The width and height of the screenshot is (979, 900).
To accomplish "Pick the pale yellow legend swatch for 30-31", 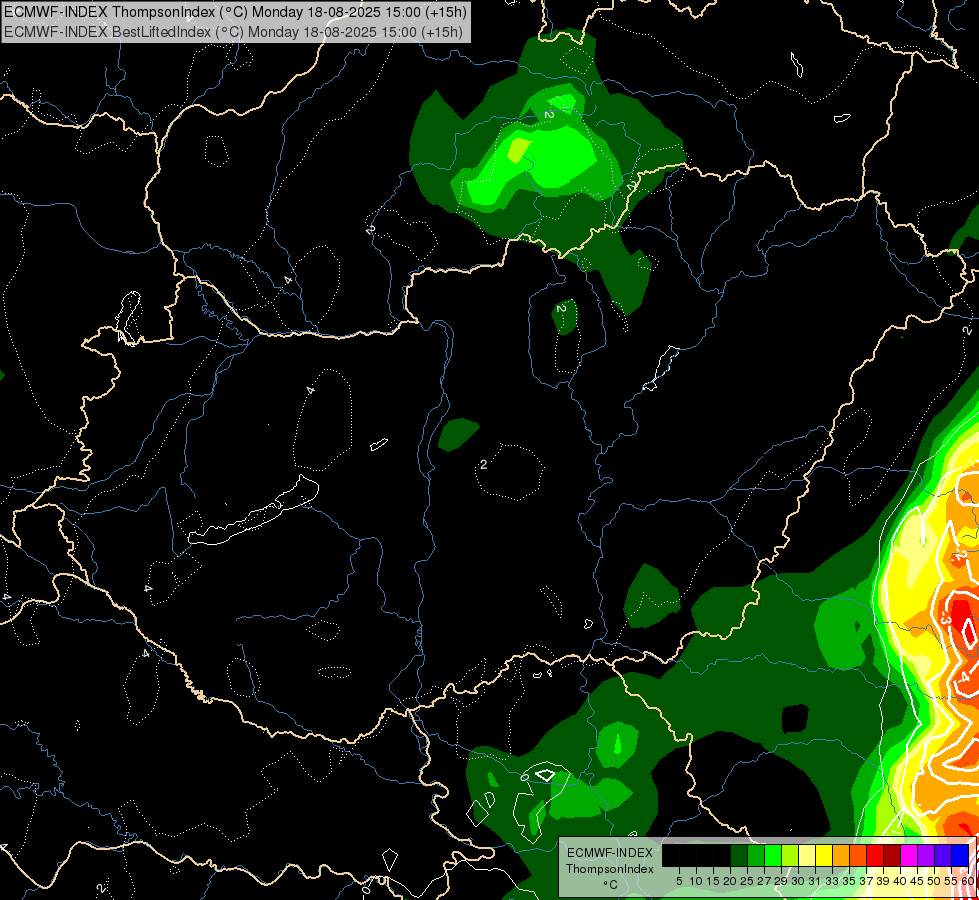I will coord(807,855).
